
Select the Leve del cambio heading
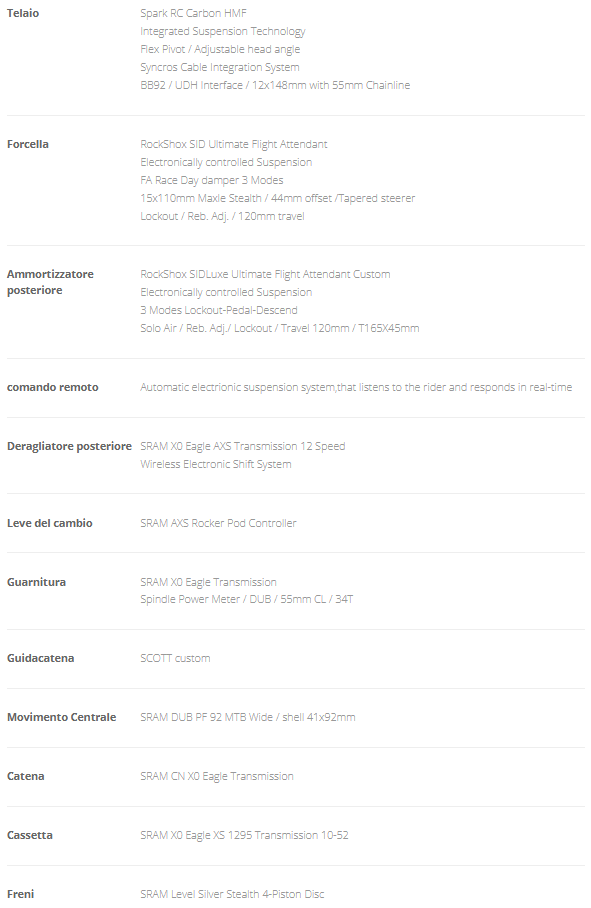(50, 523)
